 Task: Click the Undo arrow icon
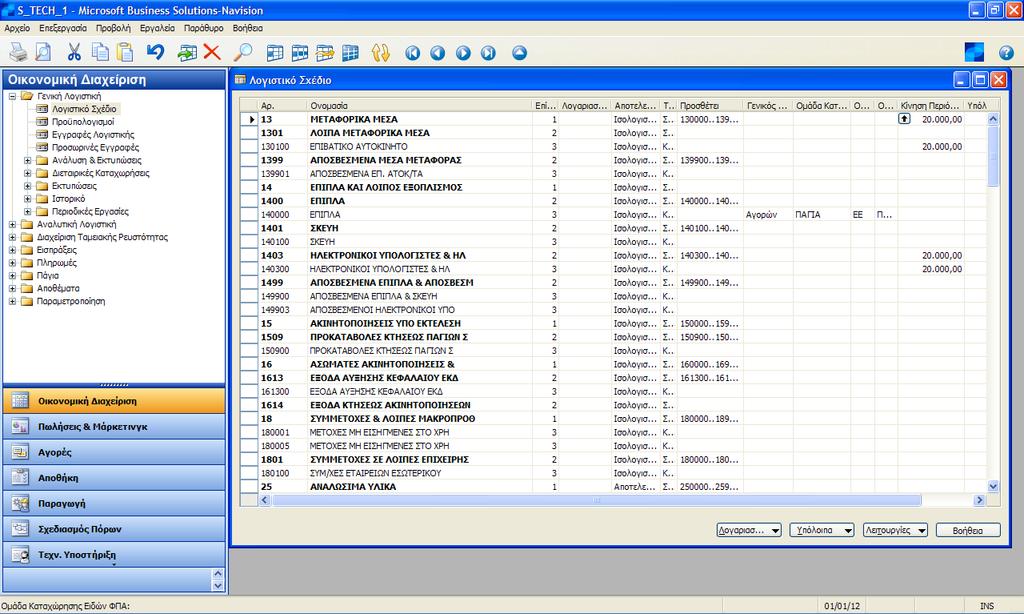click(155, 52)
